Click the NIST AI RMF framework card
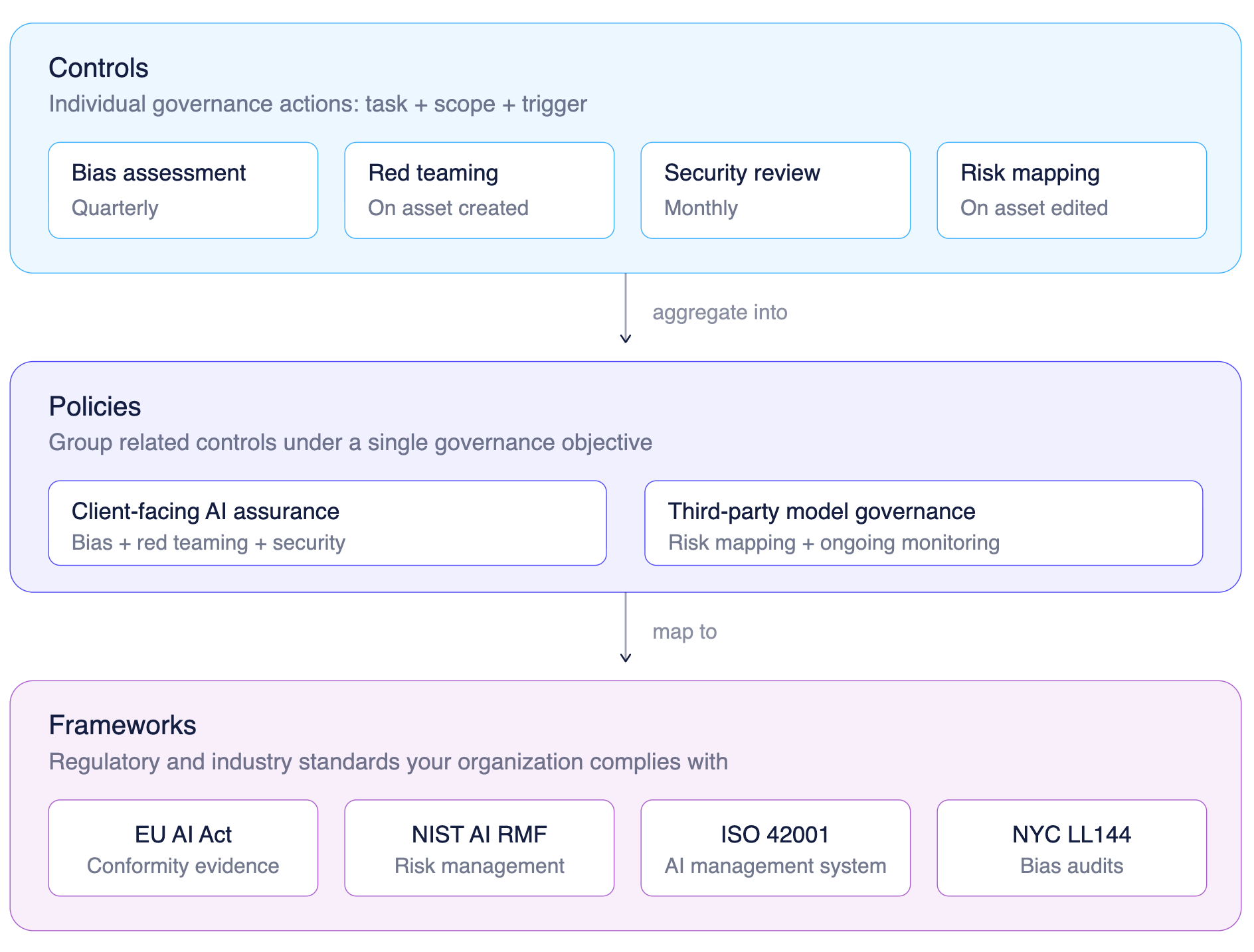 (480, 848)
